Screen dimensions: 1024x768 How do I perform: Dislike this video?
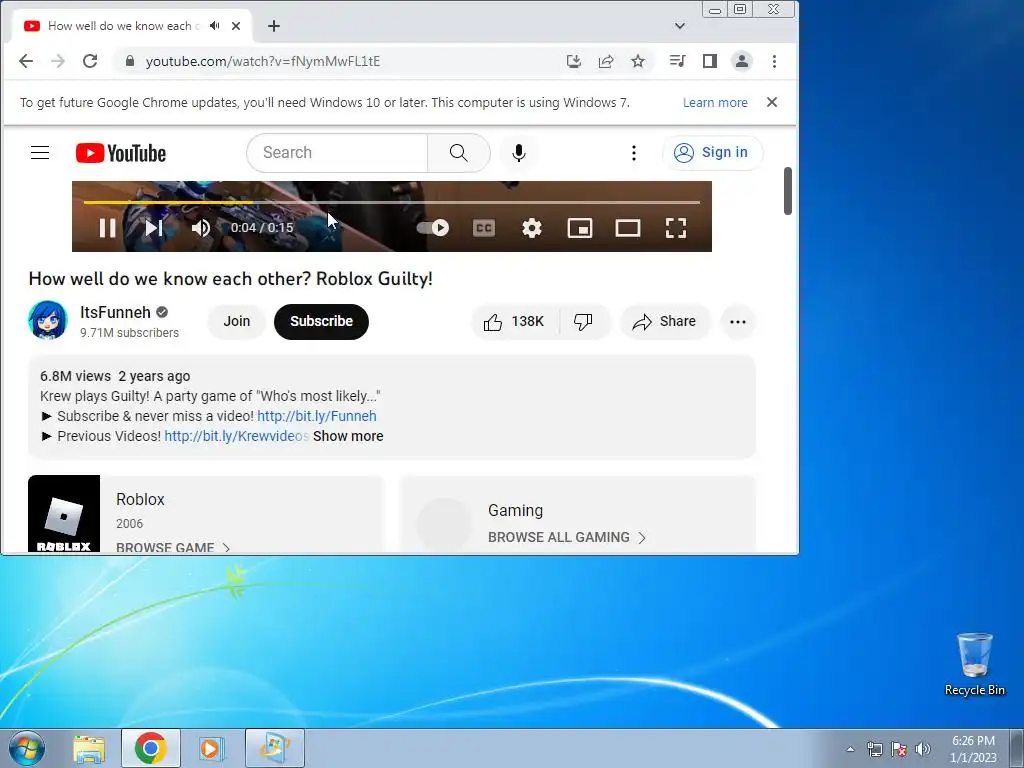[x=583, y=321]
